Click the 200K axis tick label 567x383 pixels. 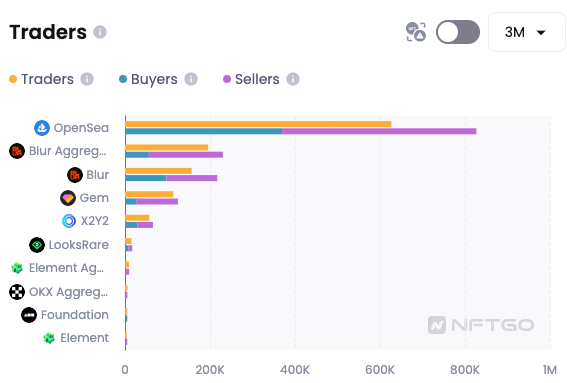click(210, 370)
